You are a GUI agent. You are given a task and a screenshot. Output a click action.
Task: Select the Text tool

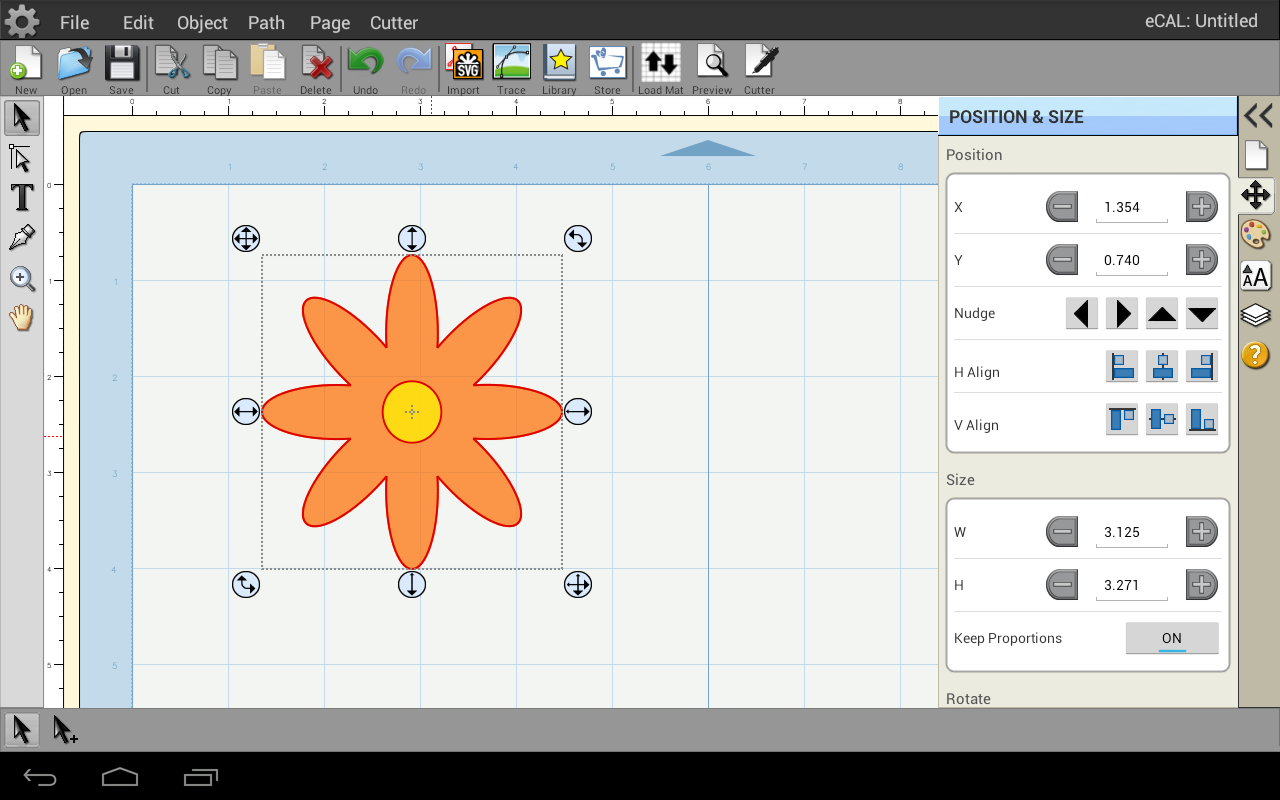[22, 198]
